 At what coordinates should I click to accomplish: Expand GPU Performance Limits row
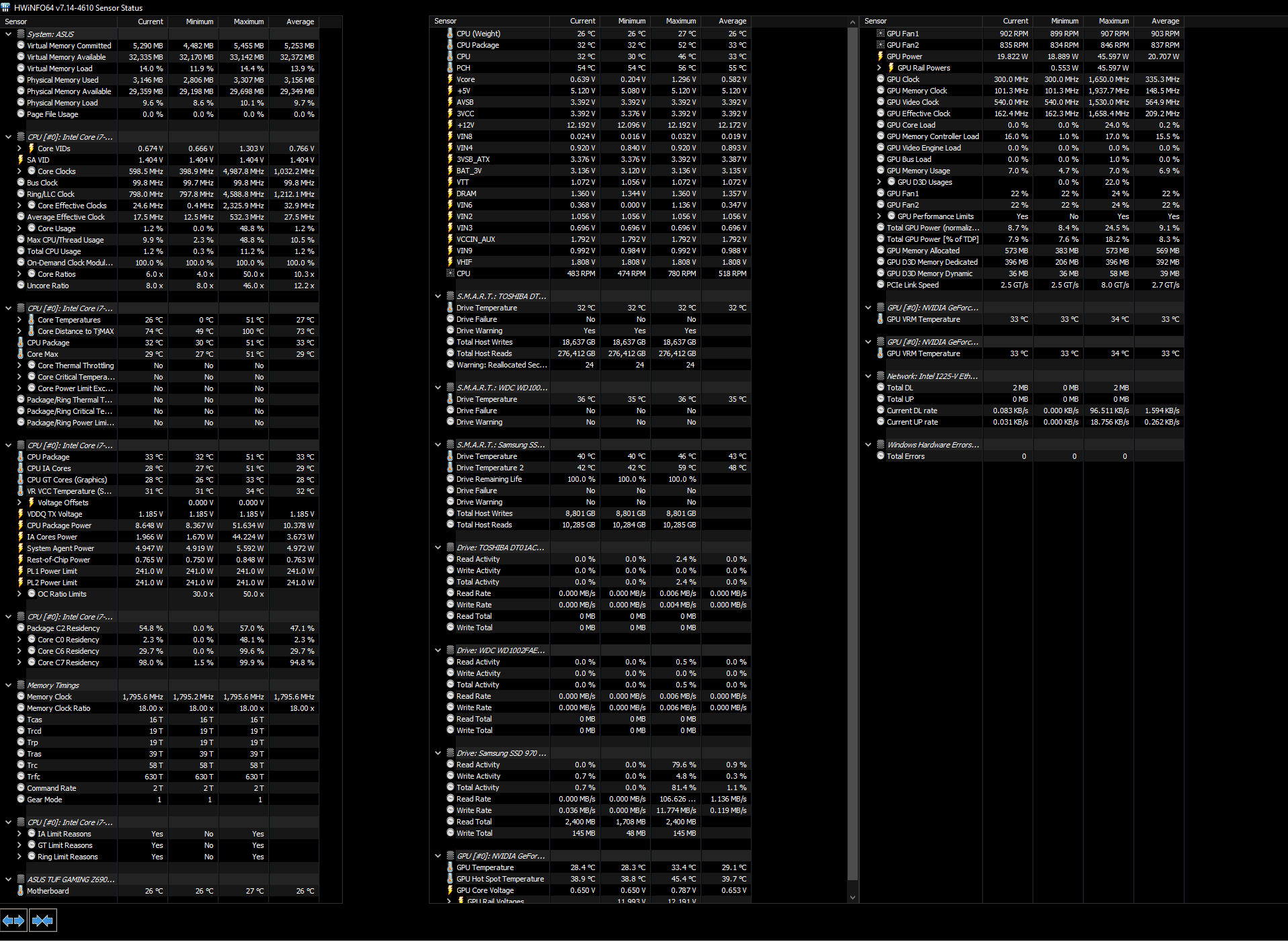[x=879, y=216]
